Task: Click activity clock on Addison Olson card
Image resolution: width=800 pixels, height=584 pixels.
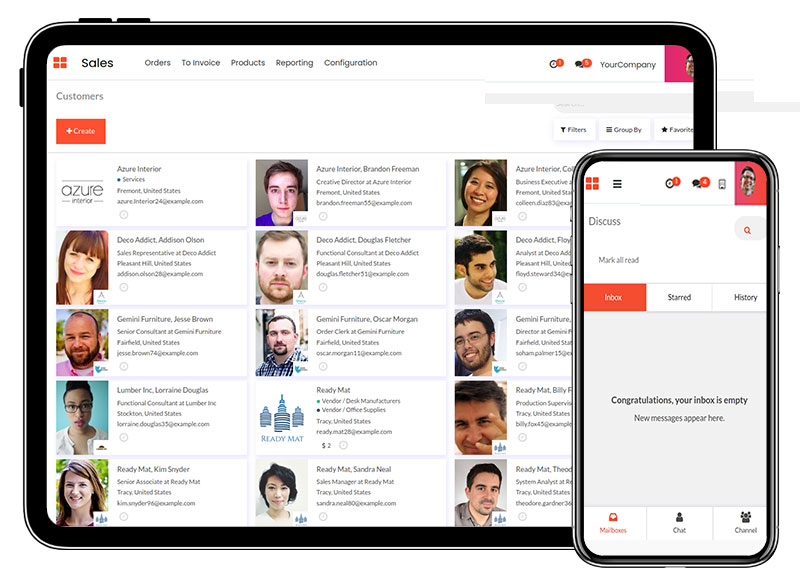Action: 123,287
